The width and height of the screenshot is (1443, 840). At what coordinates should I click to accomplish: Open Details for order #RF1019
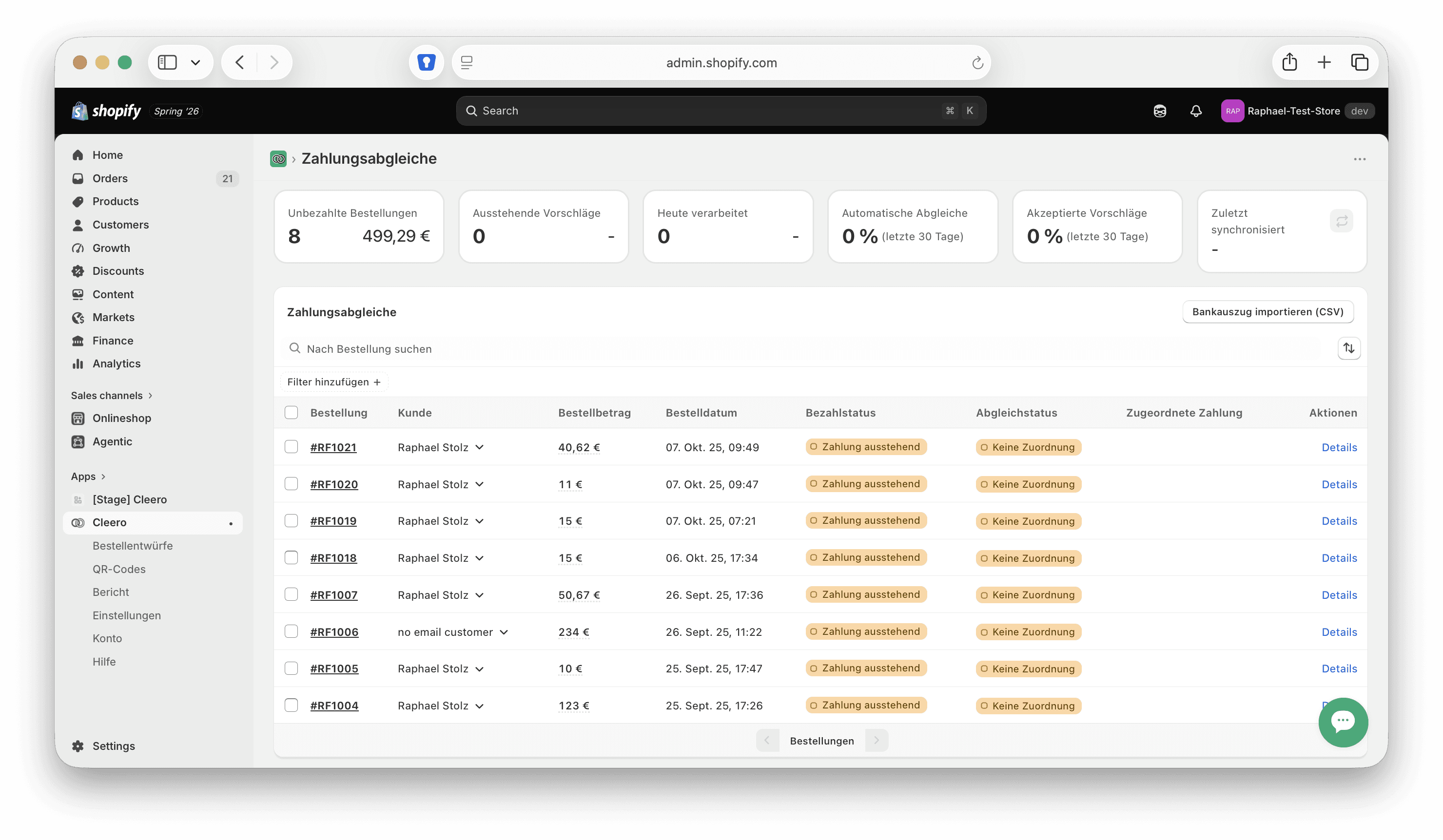[x=1339, y=521]
